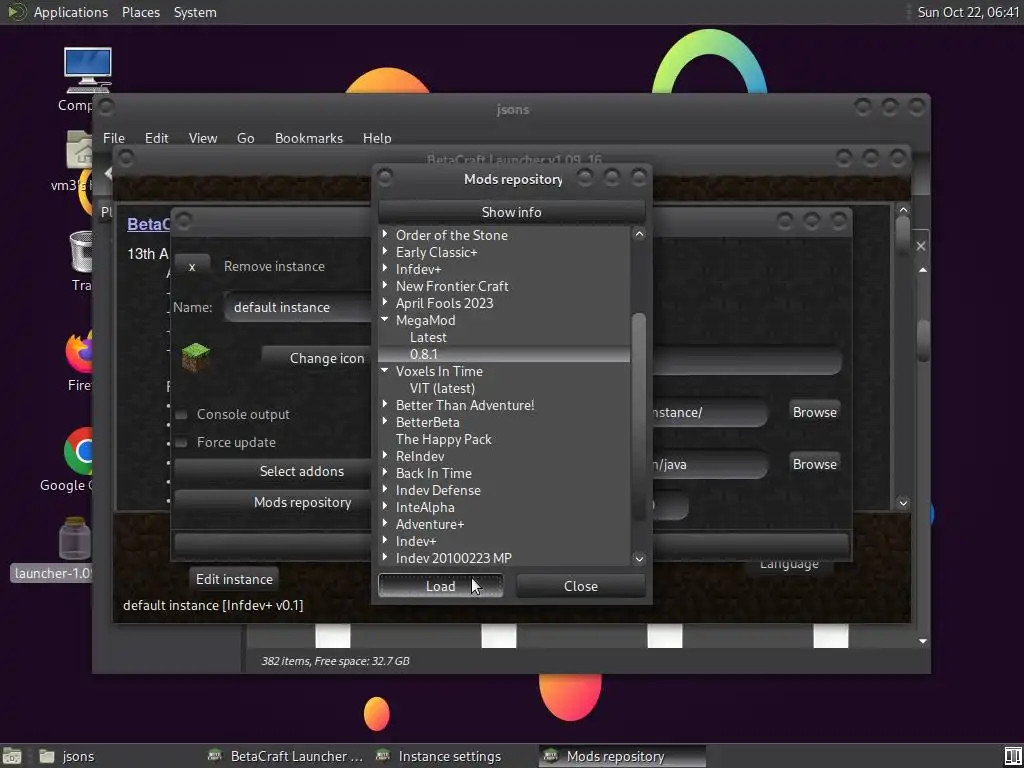Click Browse next to instance path
This screenshot has height=768, width=1024.
pos(814,412)
